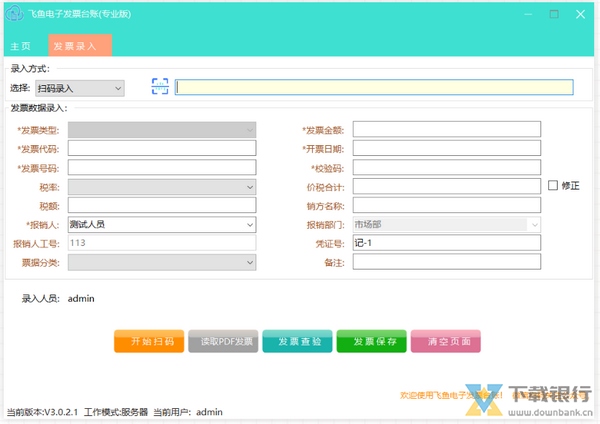Screen dimensions: 600x424
Task: Click the 报销人工号 field showing 113
Action: [x=162, y=243]
